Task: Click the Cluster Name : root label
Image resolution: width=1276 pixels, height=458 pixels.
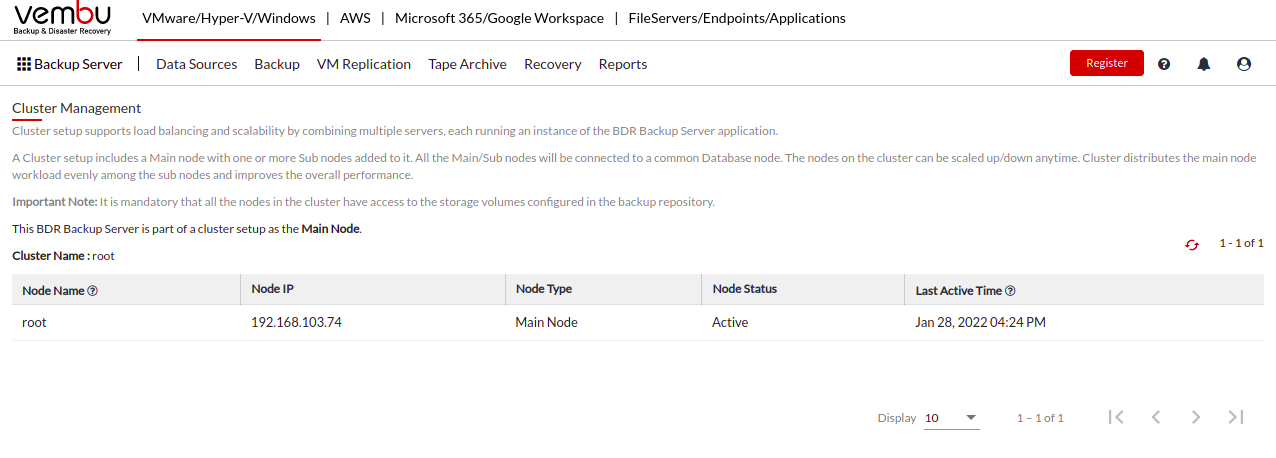Action: 63,256
